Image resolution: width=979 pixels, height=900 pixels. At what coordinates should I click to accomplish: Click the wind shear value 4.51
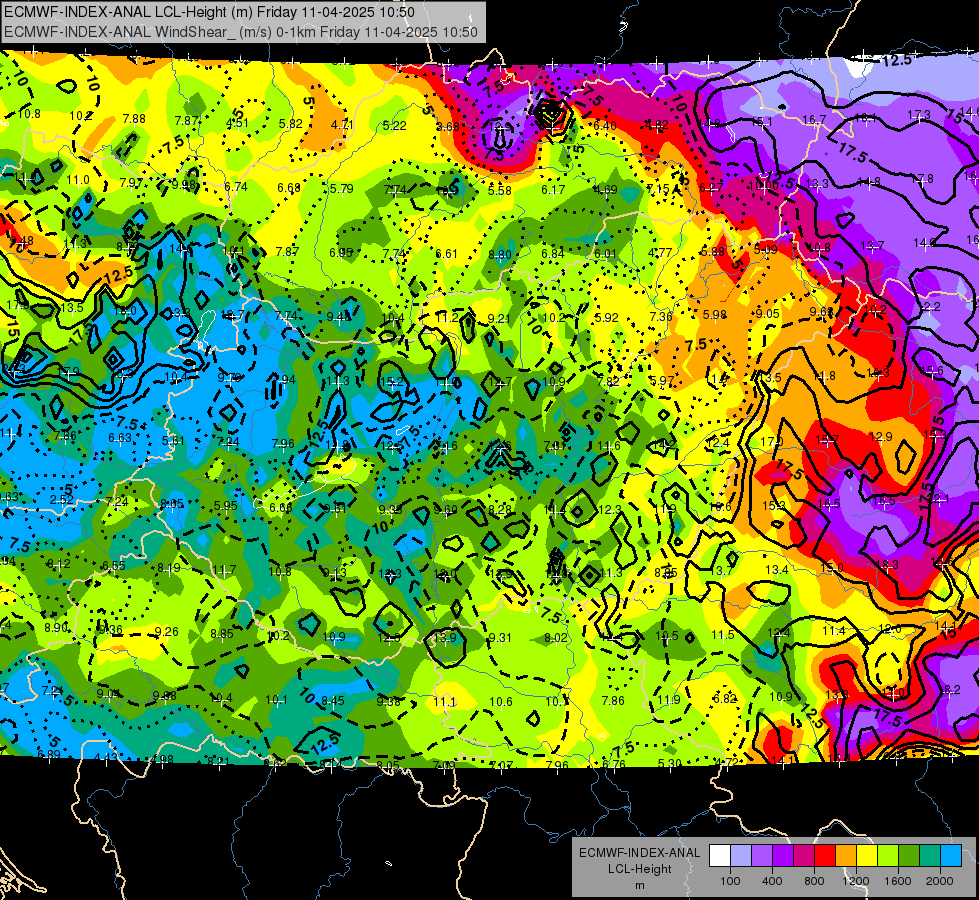237,122
